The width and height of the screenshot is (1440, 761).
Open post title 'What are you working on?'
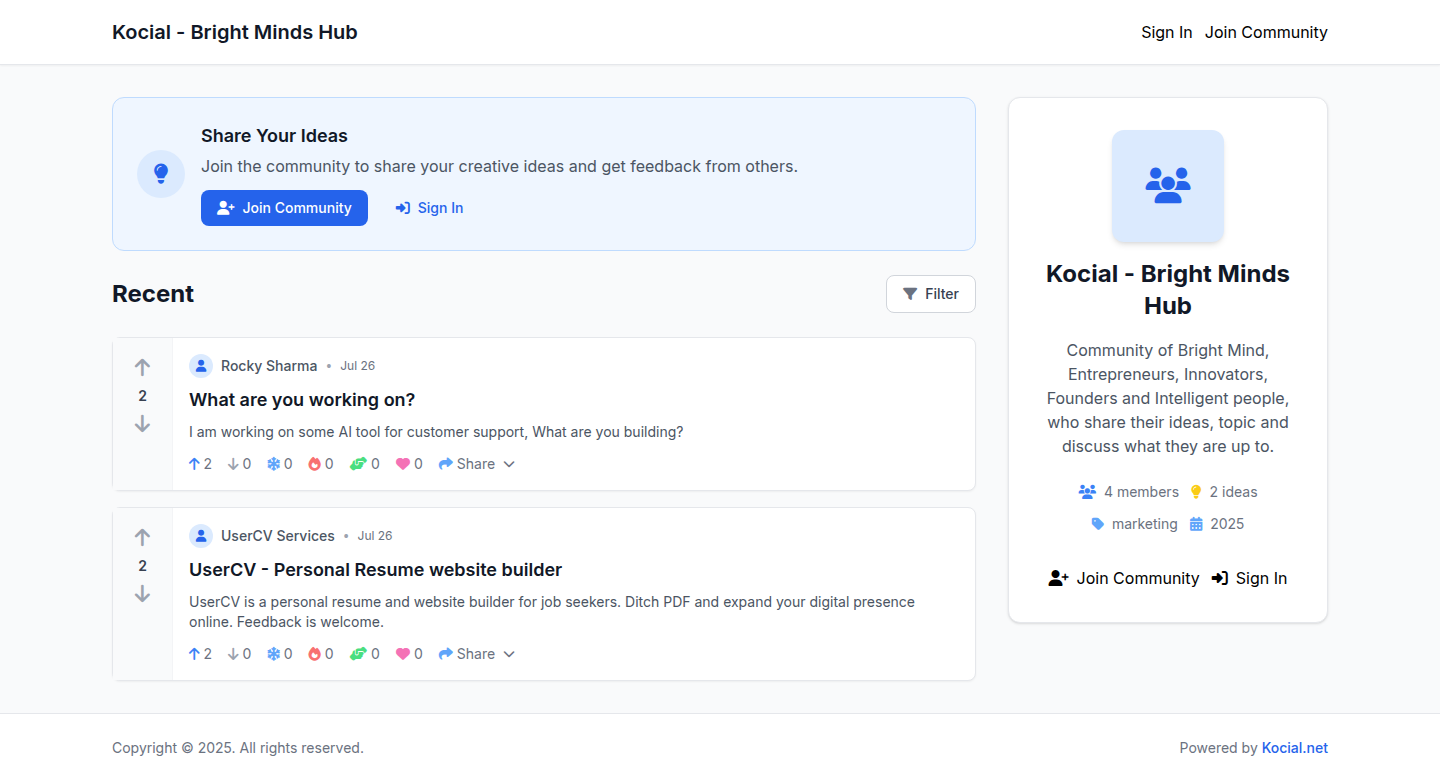coord(302,400)
